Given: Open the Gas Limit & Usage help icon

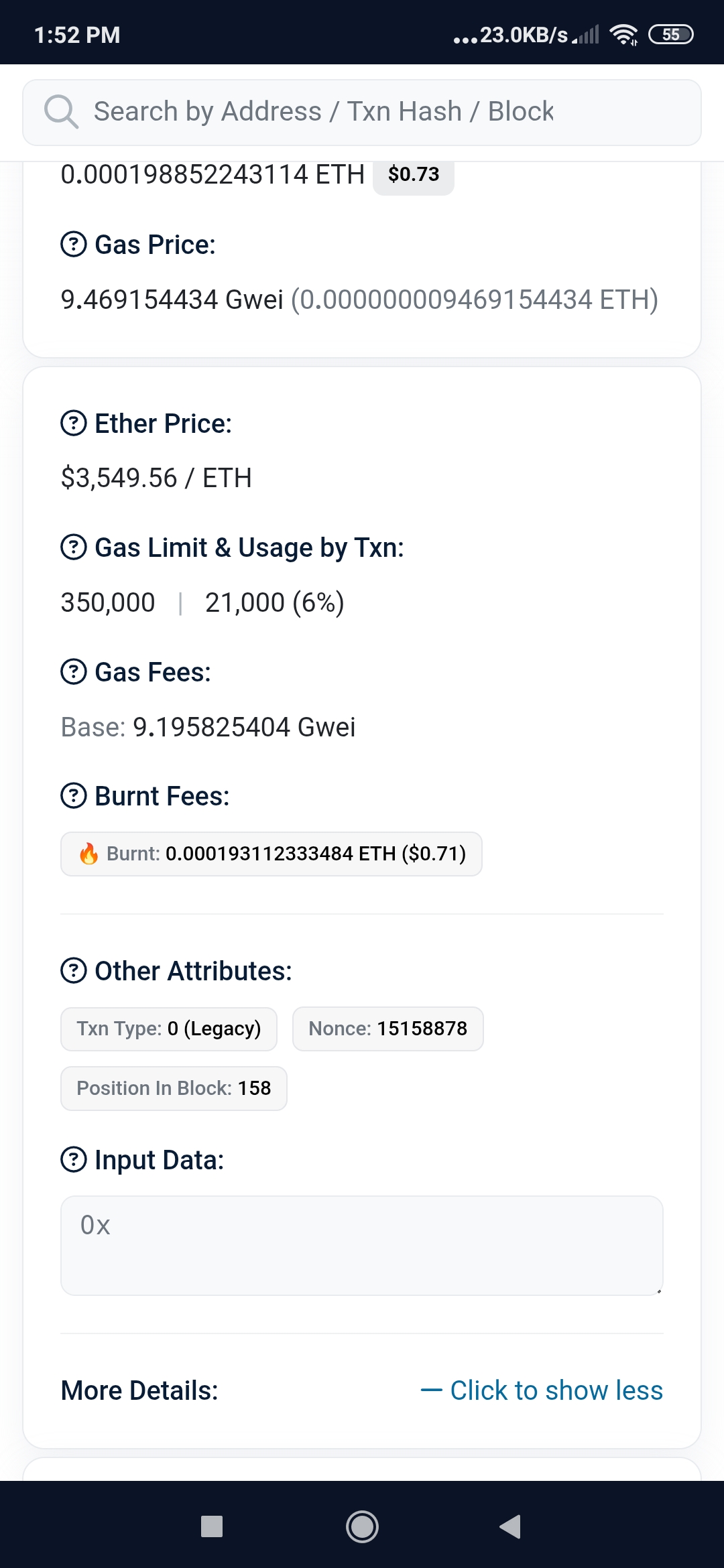Looking at the screenshot, I should click(74, 547).
